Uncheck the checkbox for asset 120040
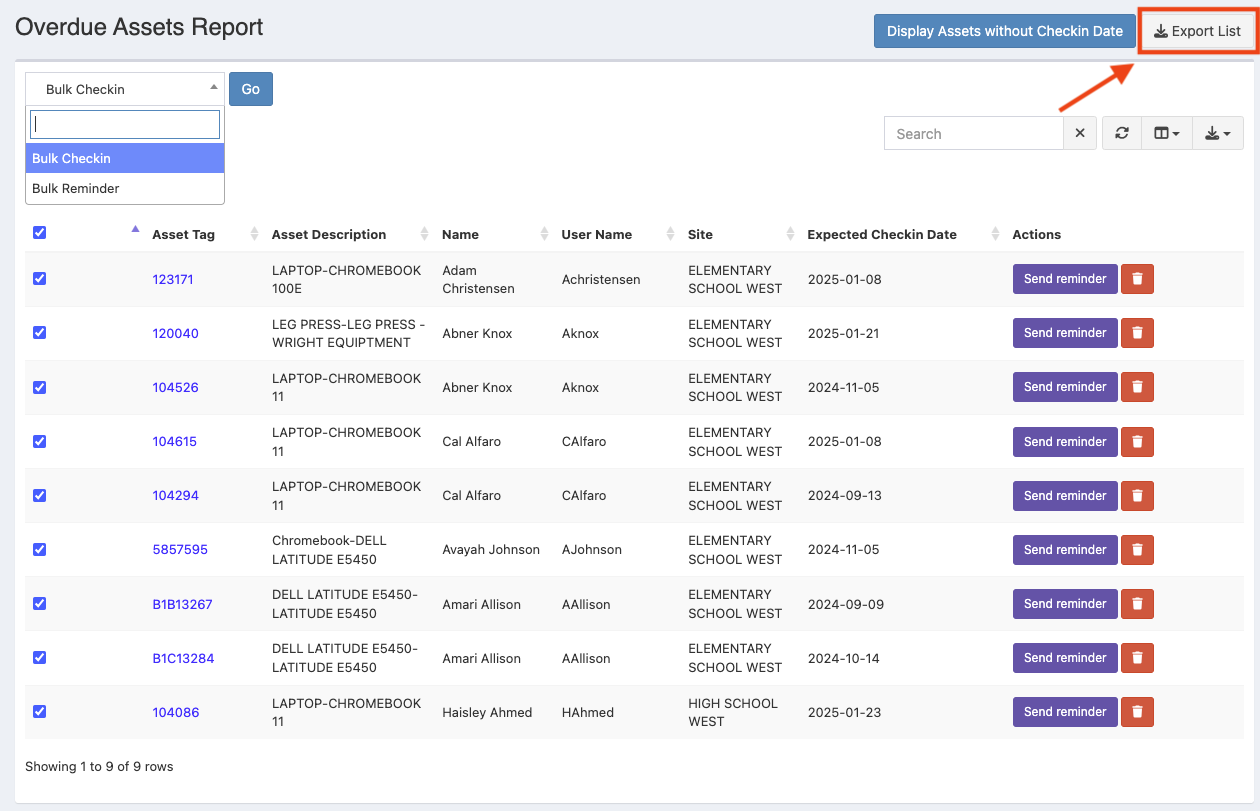The image size is (1260, 811). pos(40,333)
